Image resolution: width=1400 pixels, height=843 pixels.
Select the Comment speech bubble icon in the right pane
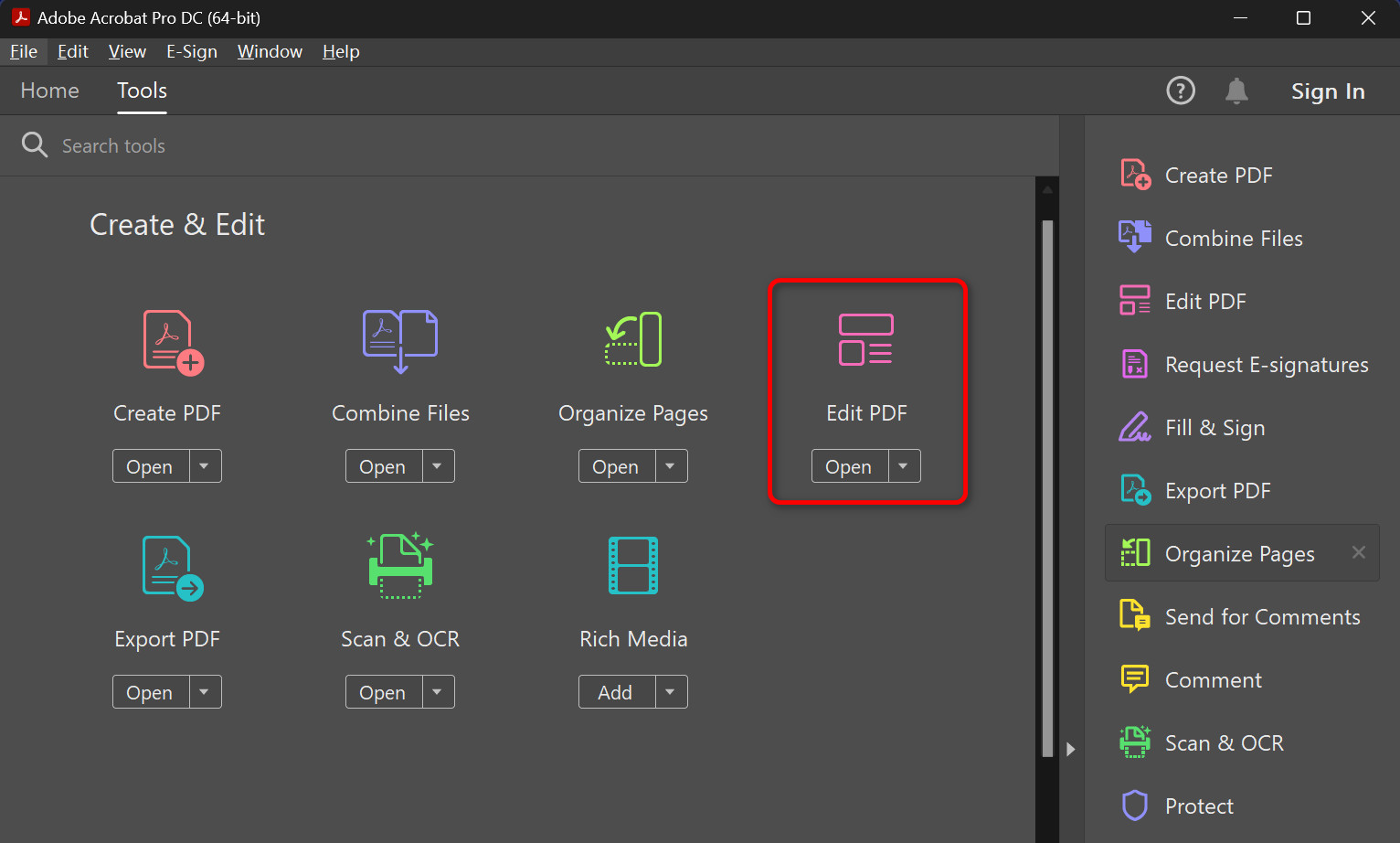[1135, 678]
